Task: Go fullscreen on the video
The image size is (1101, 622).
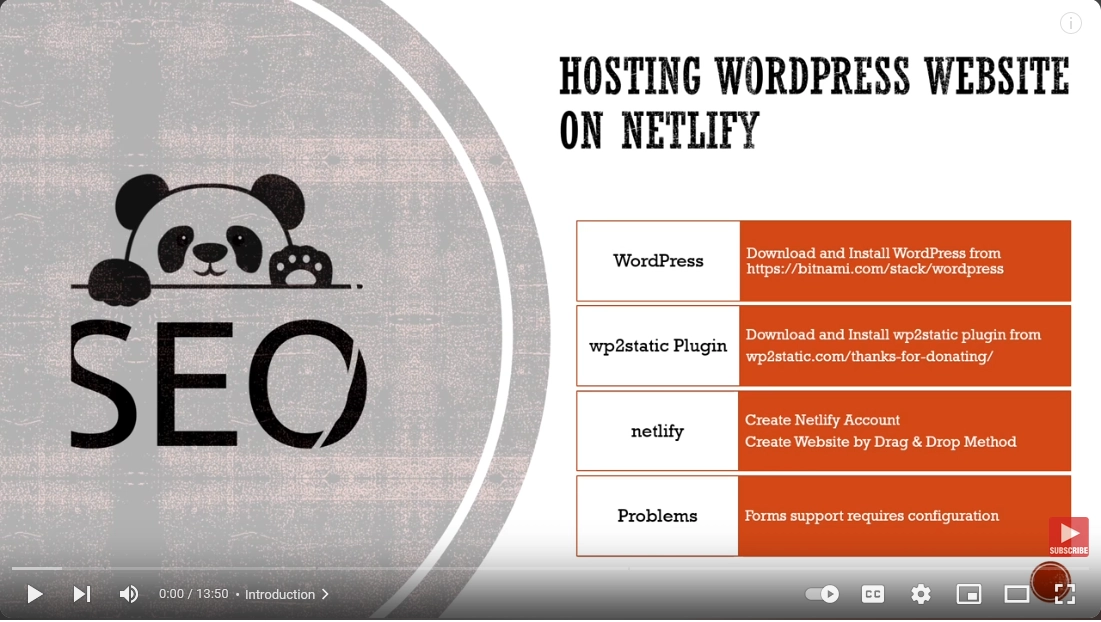Action: tap(1064, 594)
